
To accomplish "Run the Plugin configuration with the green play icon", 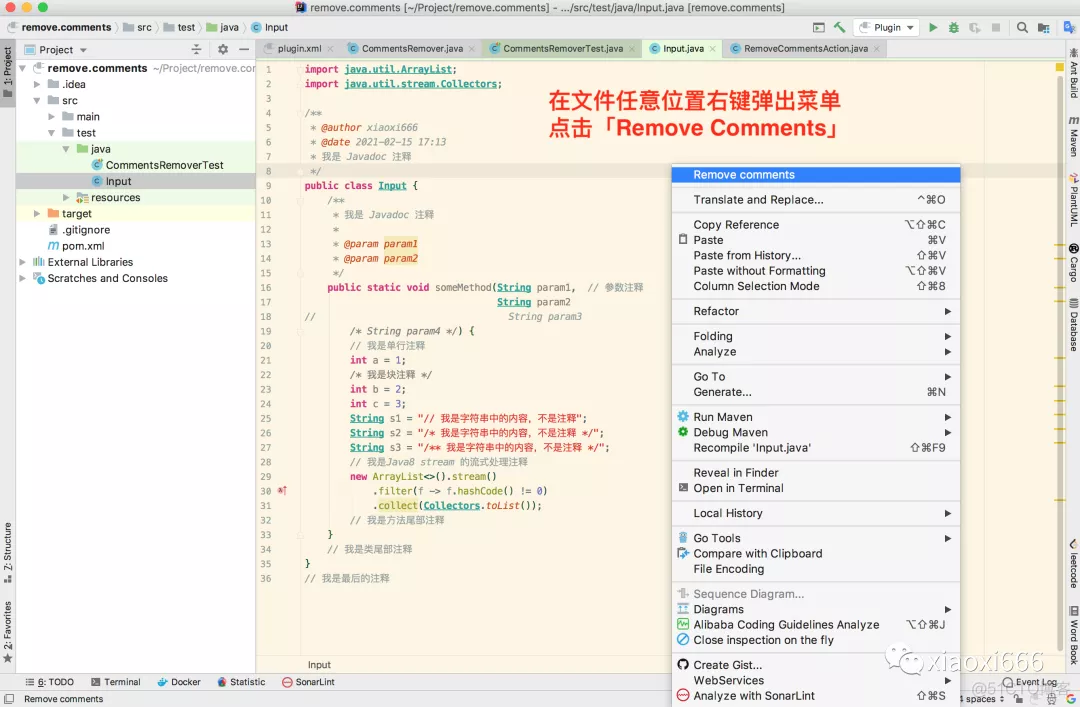I will (x=933, y=27).
